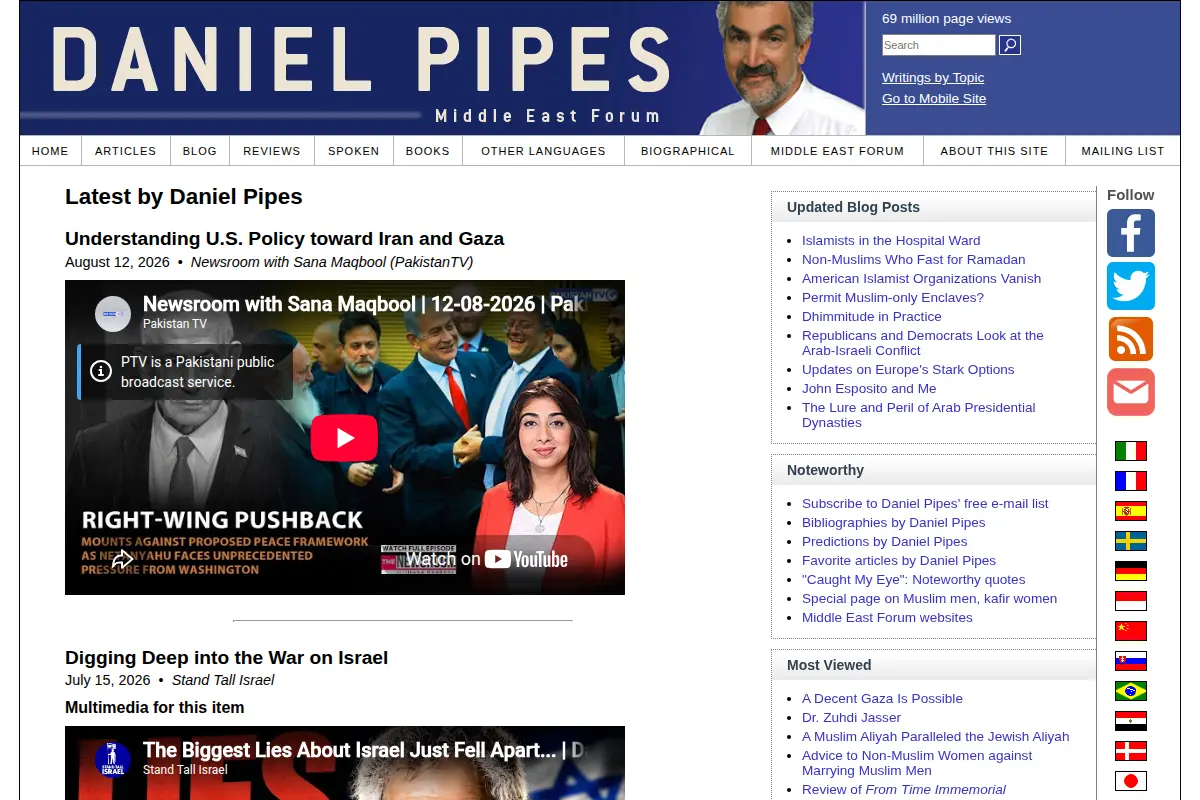
Task: Open the ARTICLES menu item
Action: coord(125,151)
